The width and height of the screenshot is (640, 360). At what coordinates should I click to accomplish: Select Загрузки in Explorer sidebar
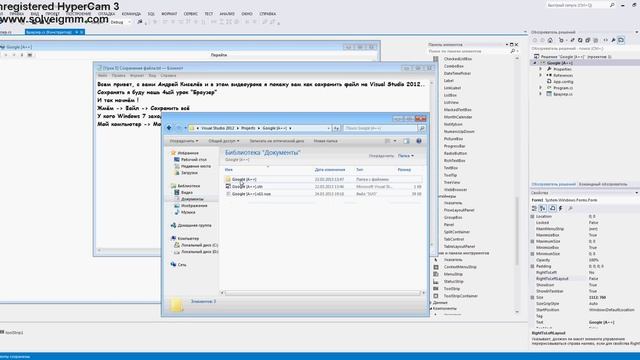(189, 173)
